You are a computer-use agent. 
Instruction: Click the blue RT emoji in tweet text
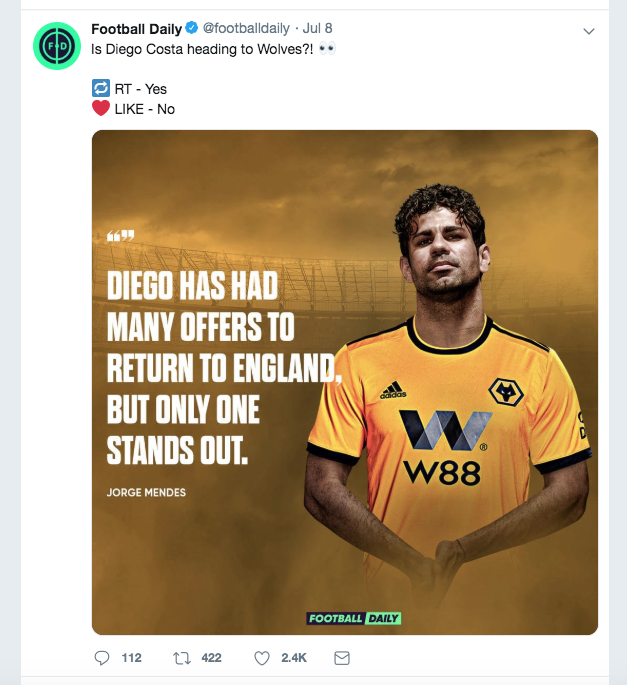click(x=99, y=89)
